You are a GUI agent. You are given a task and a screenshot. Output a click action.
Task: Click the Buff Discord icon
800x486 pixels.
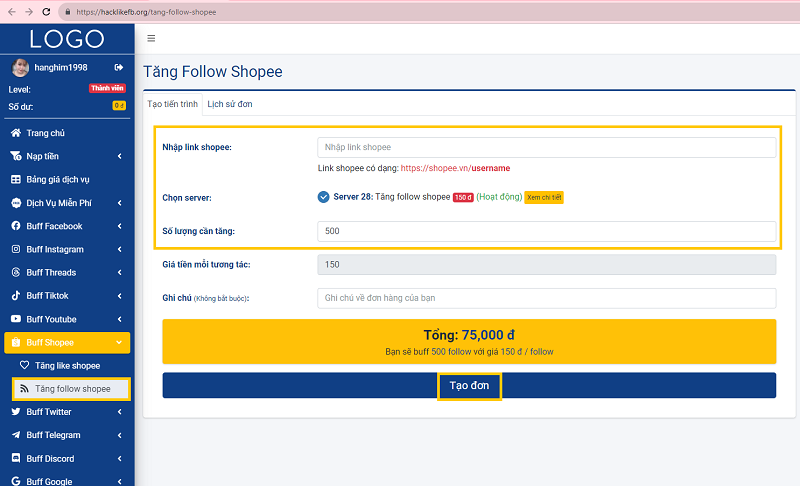click(16, 458)
